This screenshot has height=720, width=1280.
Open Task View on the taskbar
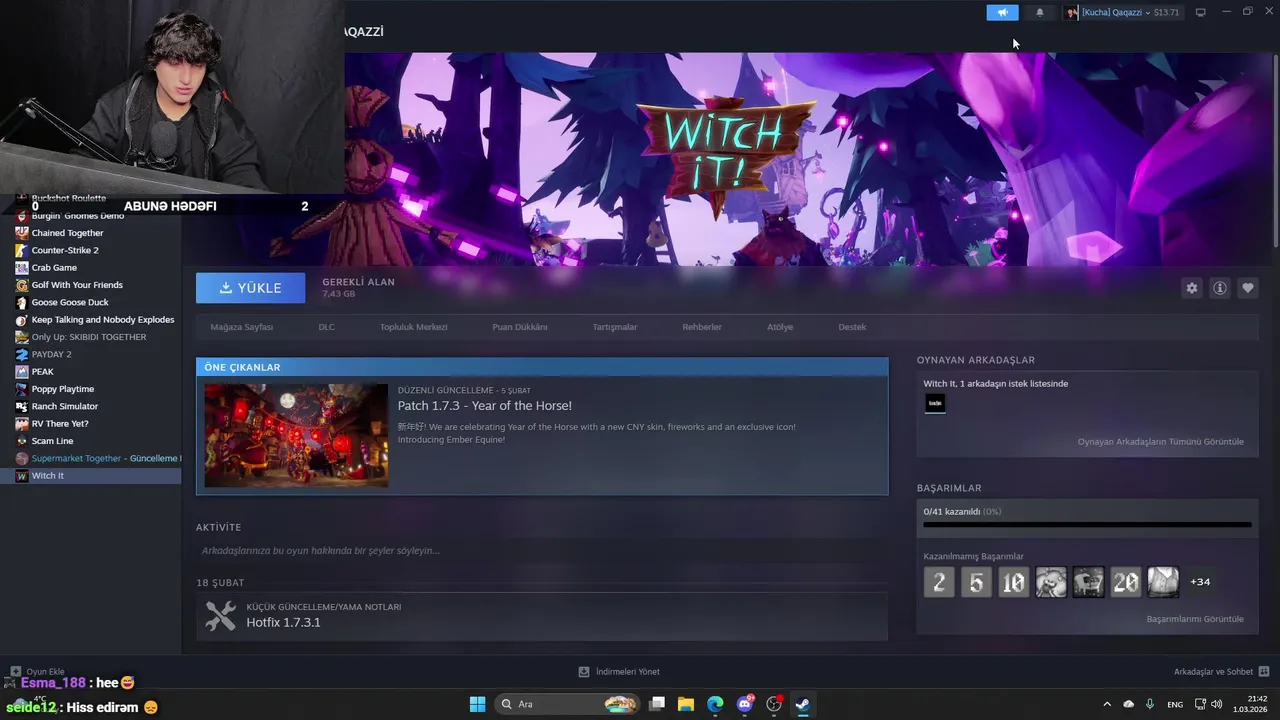click(x=657, y=704)
